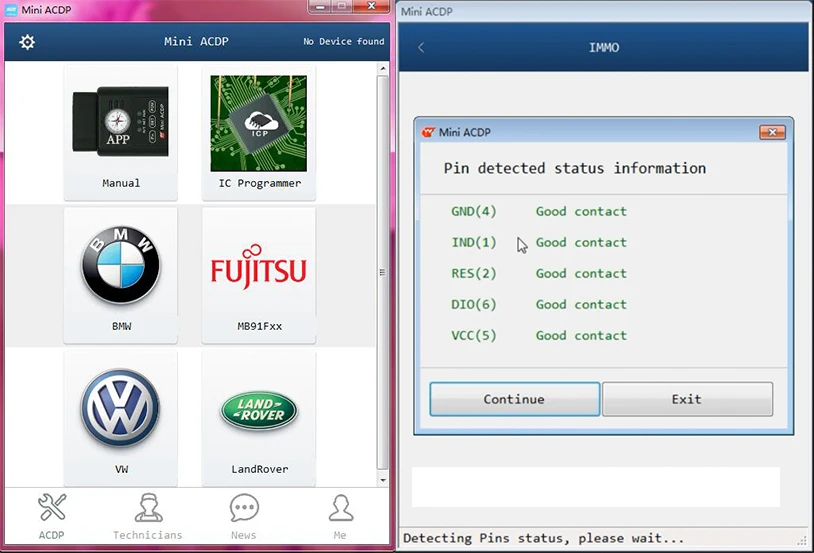The height and width of the screenshot is (553, 814).
Task: Click the IMMO title in right window
Action: tap(604, 48)
